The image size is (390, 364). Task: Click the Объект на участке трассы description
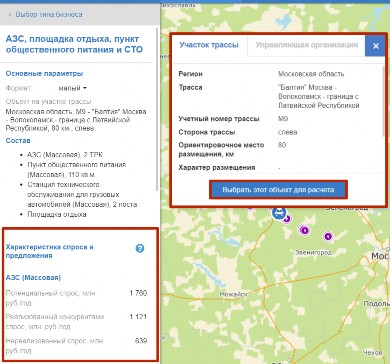[x=76, y=120]
